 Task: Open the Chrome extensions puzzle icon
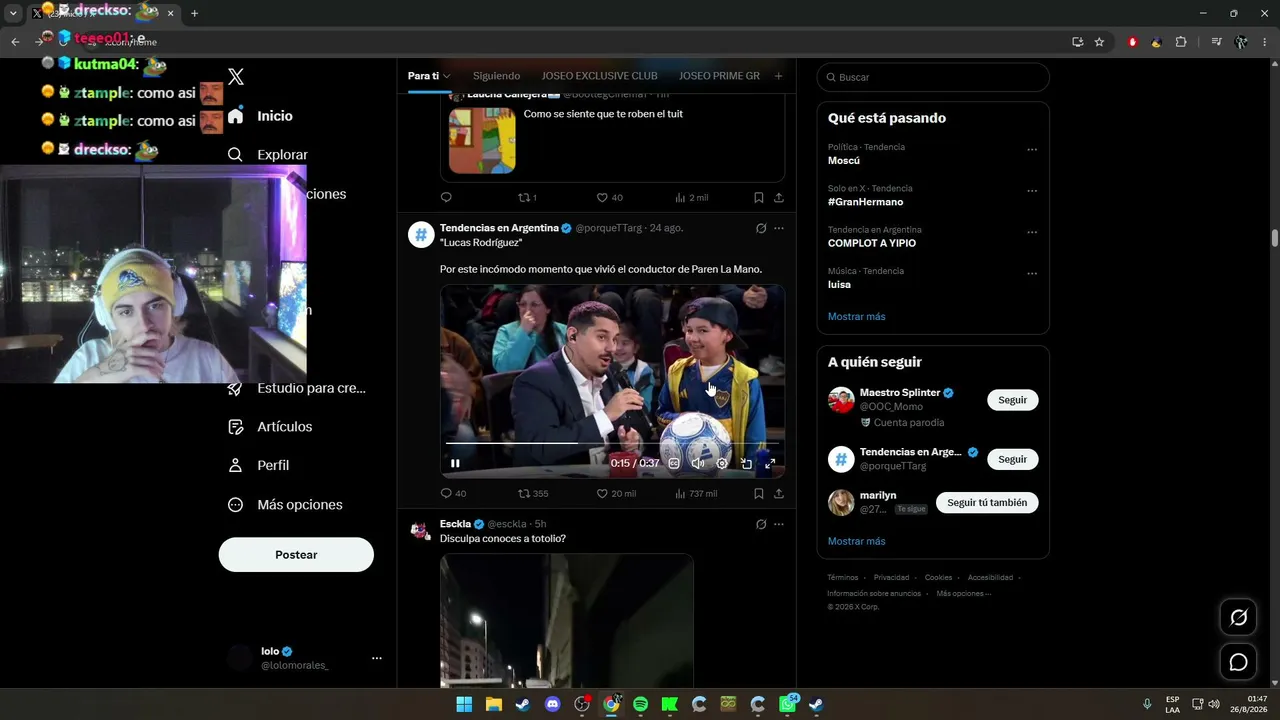point(1181,42)
